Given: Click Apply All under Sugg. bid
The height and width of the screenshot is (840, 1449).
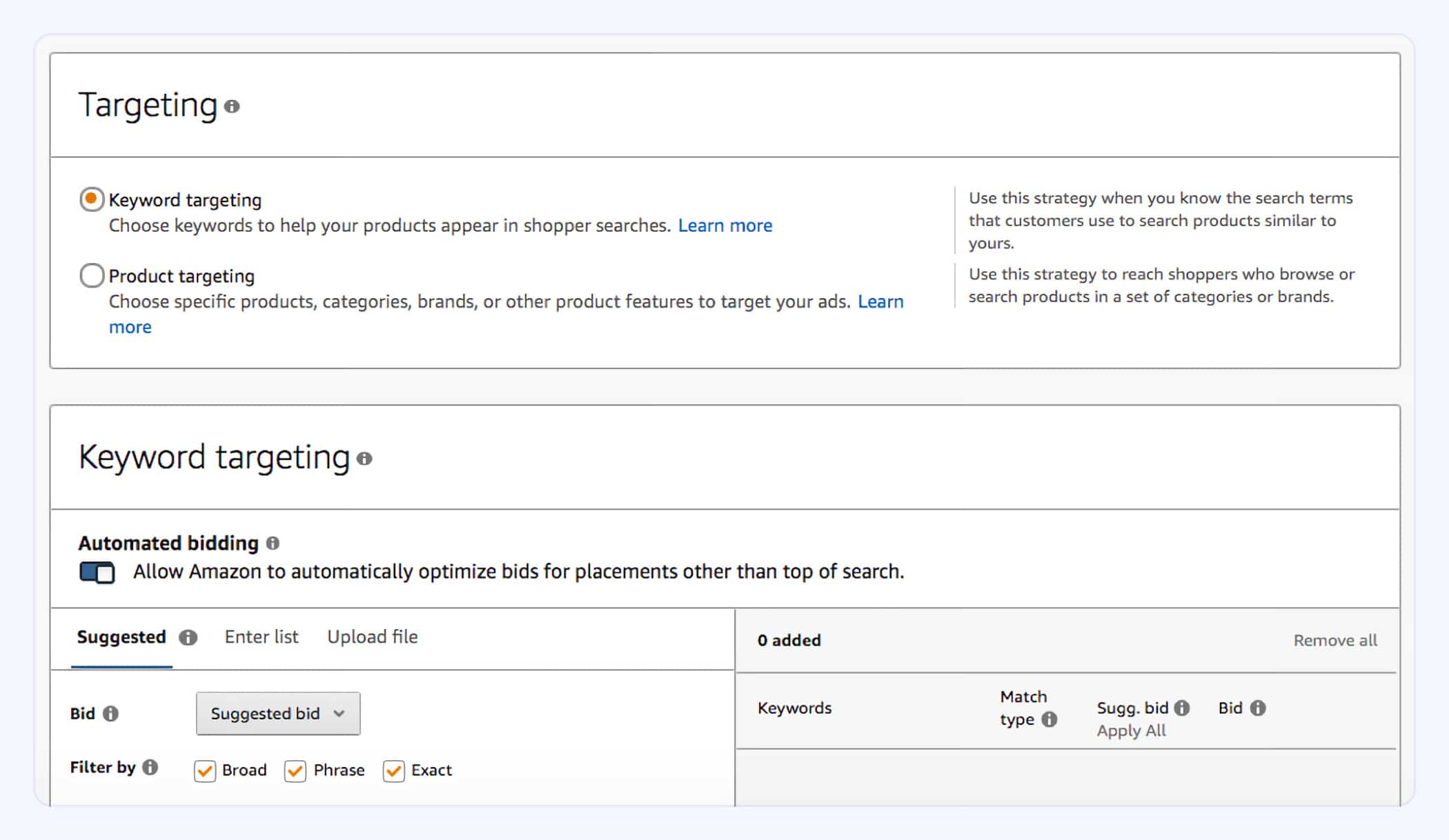Looking at the screenshot, I should (1132, 730).
